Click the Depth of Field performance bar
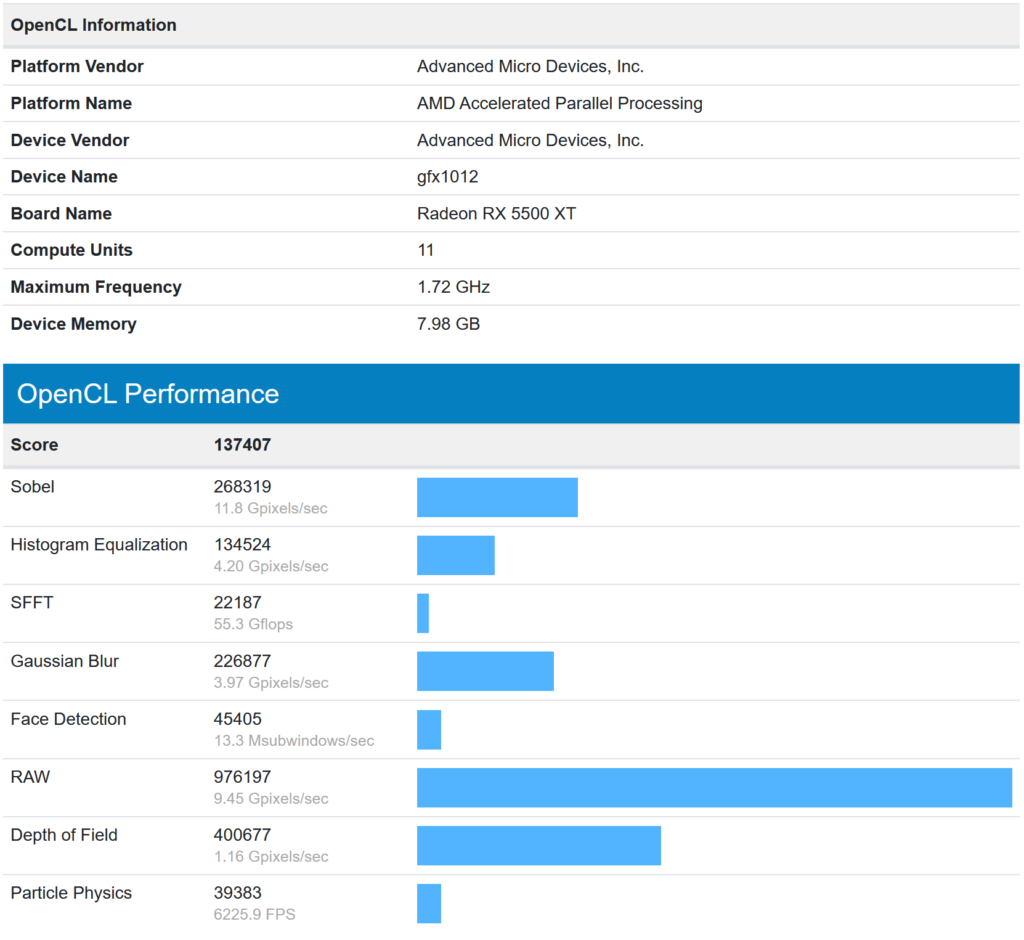Viewport: 1024px width, 940px height. click(x=539, y=846)
